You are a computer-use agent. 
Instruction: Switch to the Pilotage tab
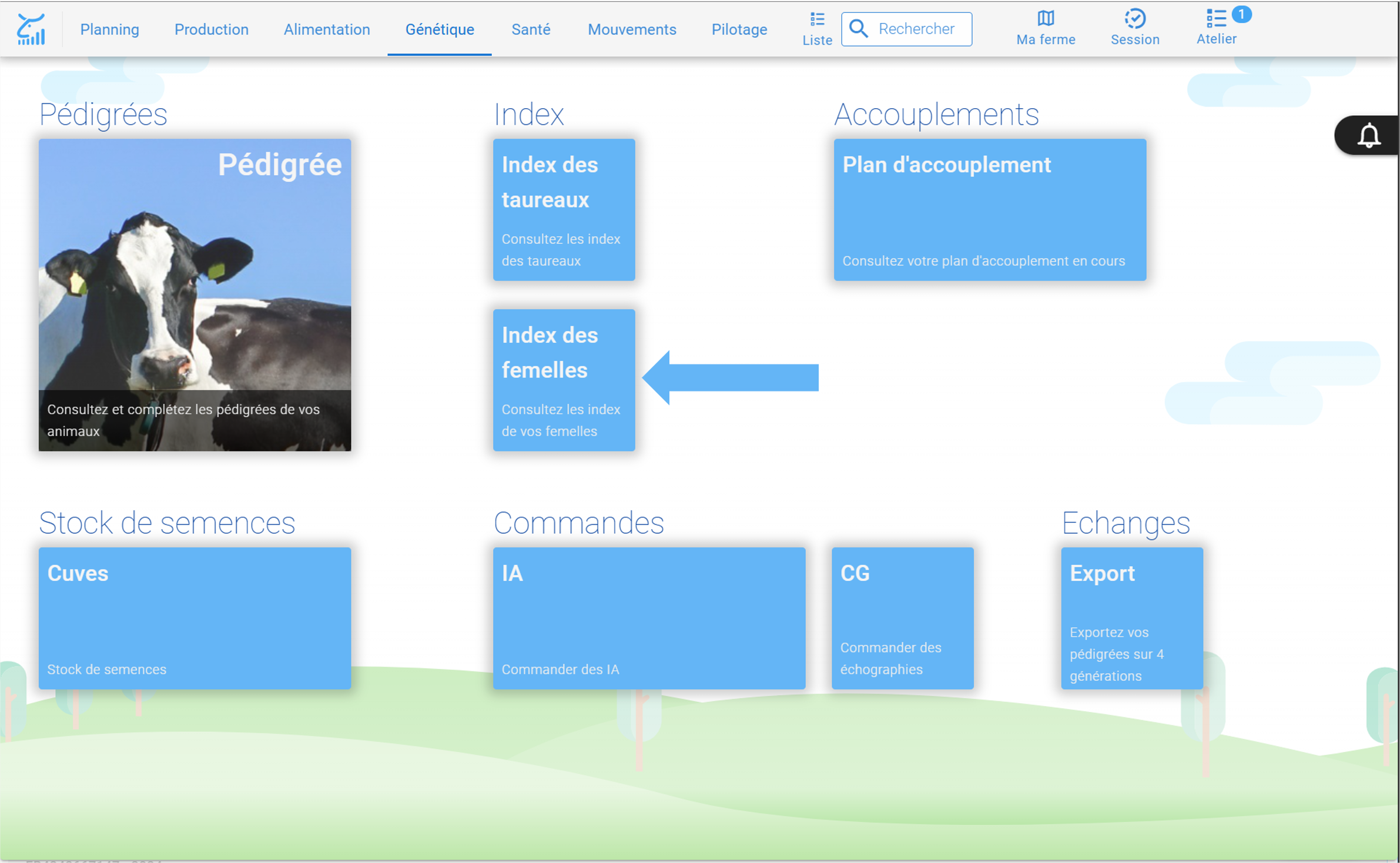tap(739, 29)
